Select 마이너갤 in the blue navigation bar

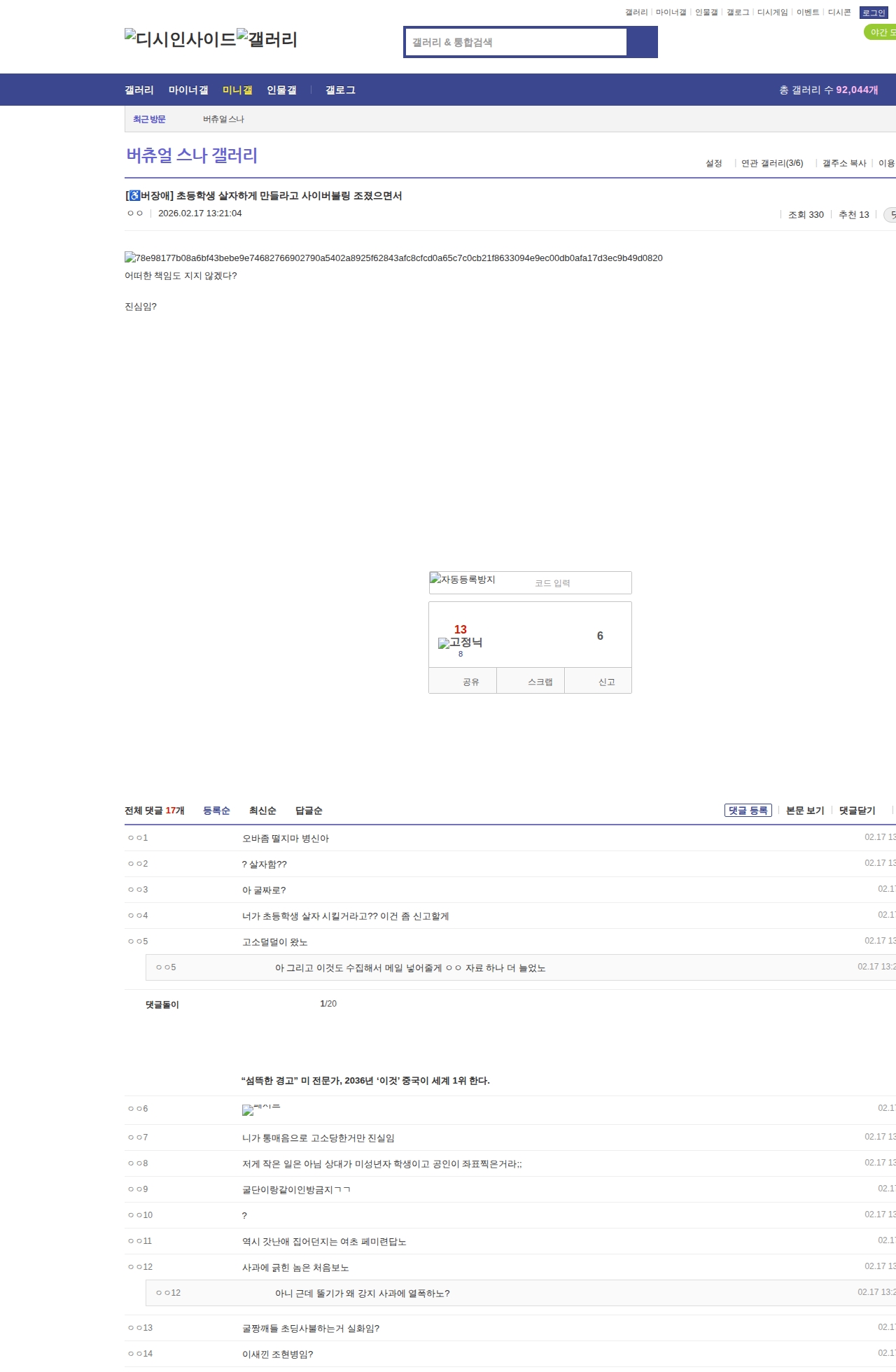coord(188,90)
